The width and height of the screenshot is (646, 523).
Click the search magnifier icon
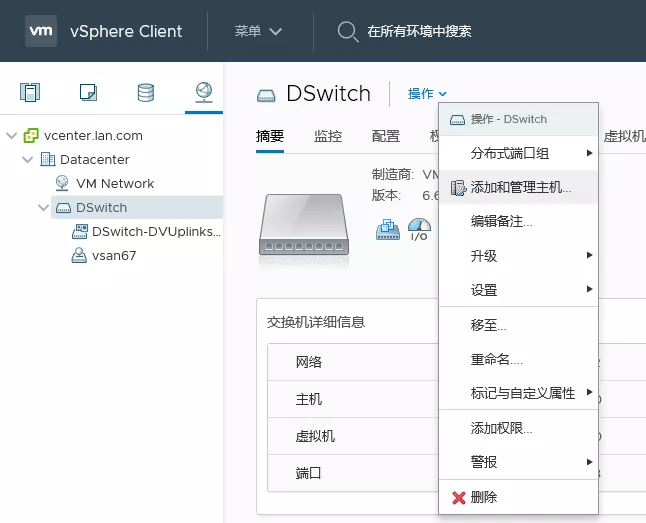pyautogui.click(x=347, y=31)
